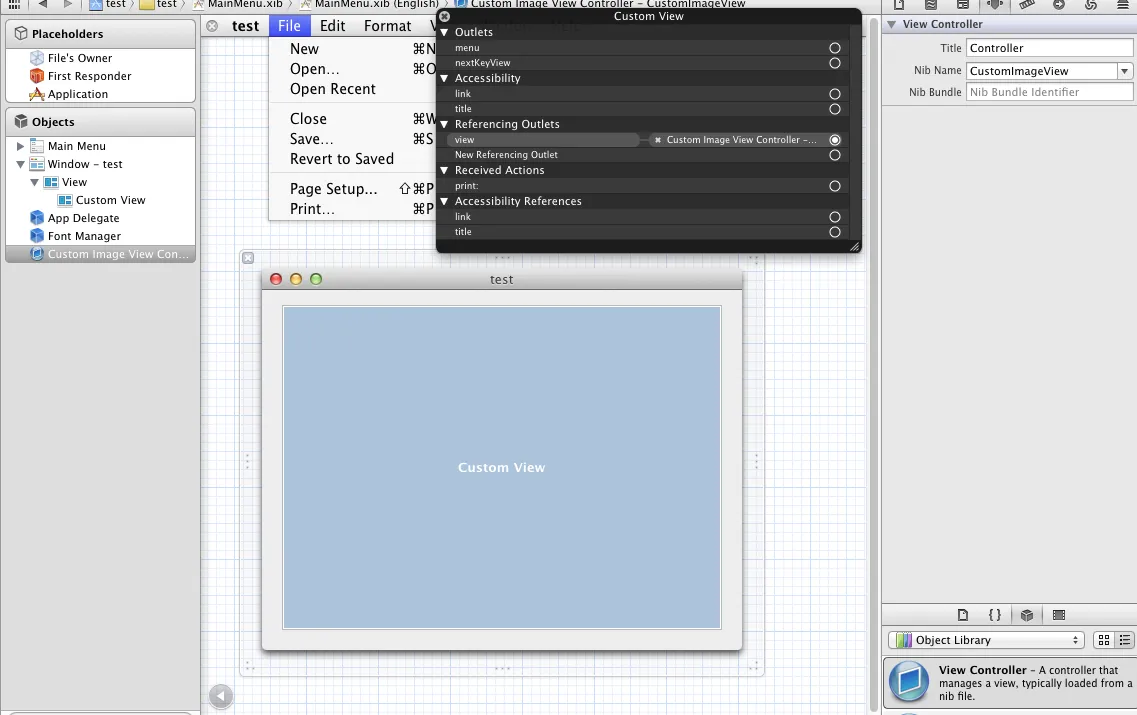The width and height of the screenshot is (1137, 715).
Task: Show the Object library cube tab
Action: 1027,615
